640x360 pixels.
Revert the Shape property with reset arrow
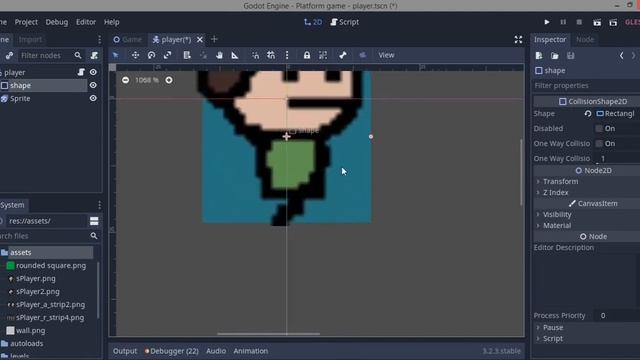click(x=588, y=114)
